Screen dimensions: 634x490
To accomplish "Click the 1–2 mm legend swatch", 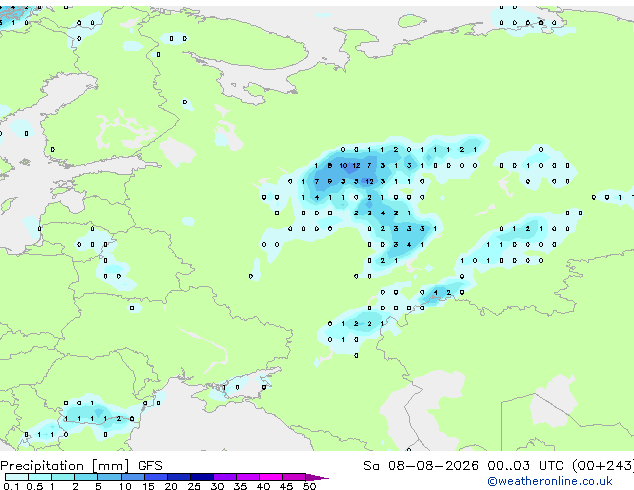I will tap(63, 477).
